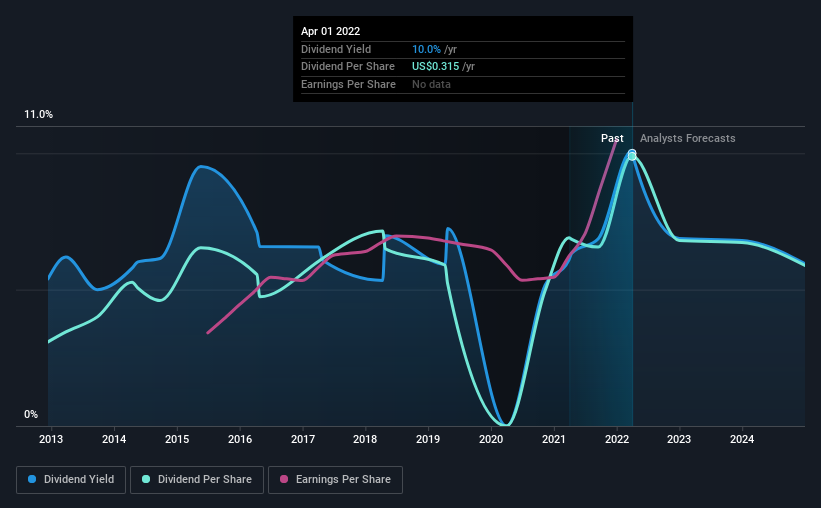This screenshot has width=821, height=508.
Task: Click the 2019 x-axis label
Action: click(428, 439)
